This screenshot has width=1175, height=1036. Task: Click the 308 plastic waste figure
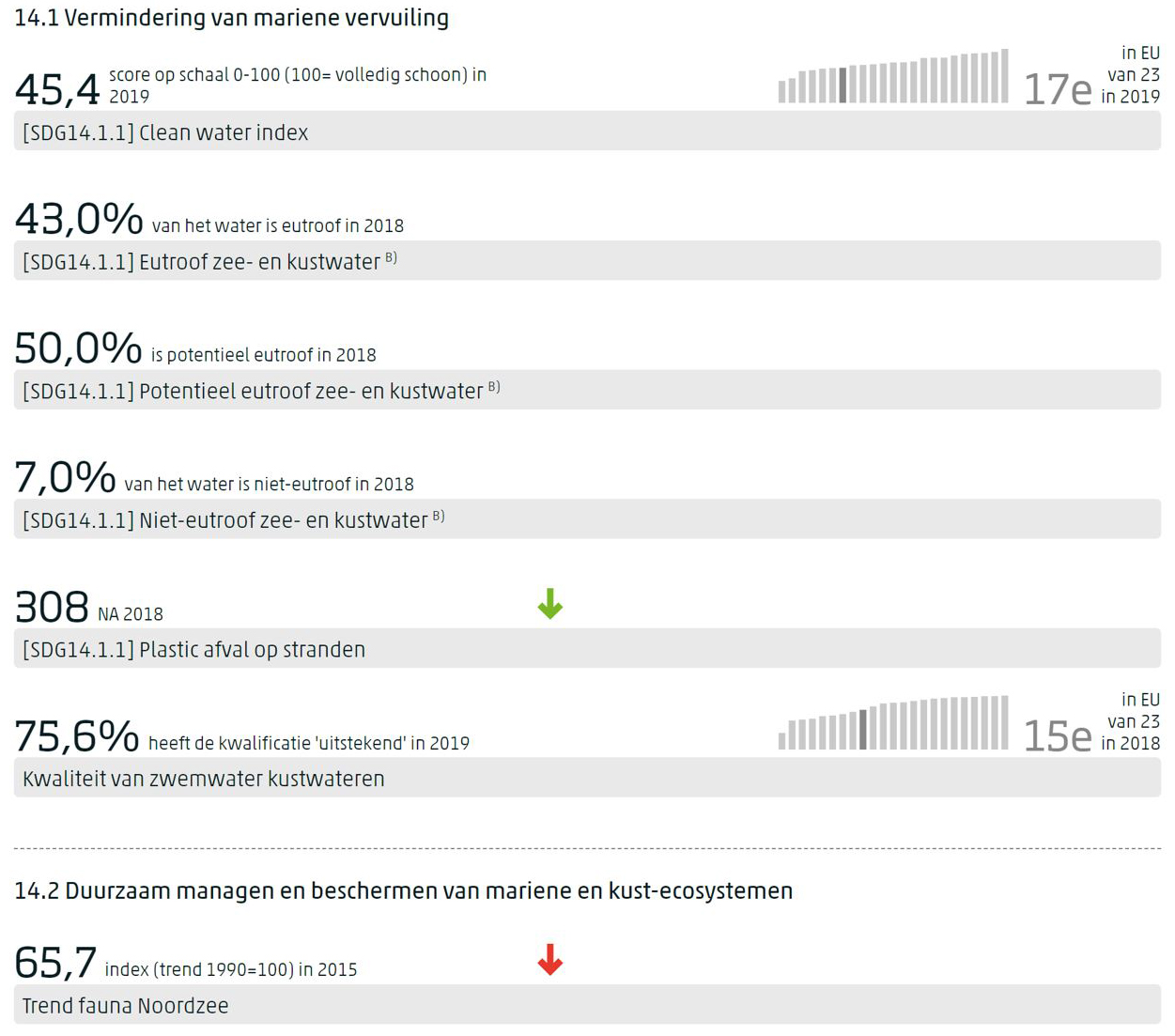(x=52, y=607)
